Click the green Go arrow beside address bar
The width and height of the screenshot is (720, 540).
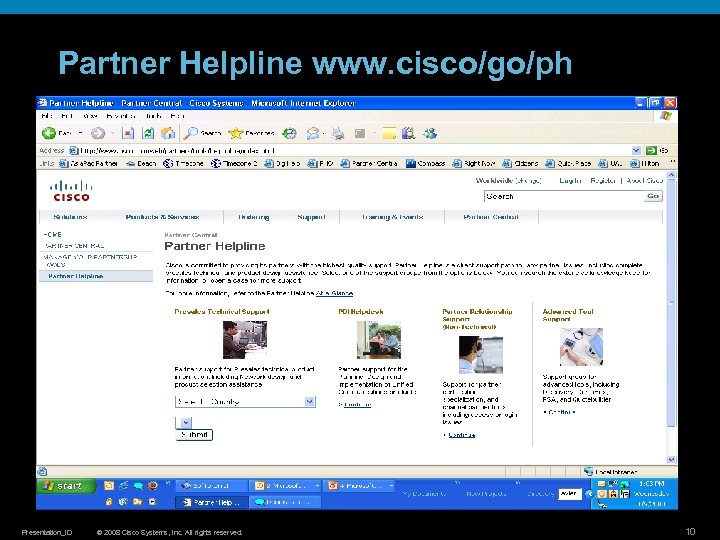651,150
